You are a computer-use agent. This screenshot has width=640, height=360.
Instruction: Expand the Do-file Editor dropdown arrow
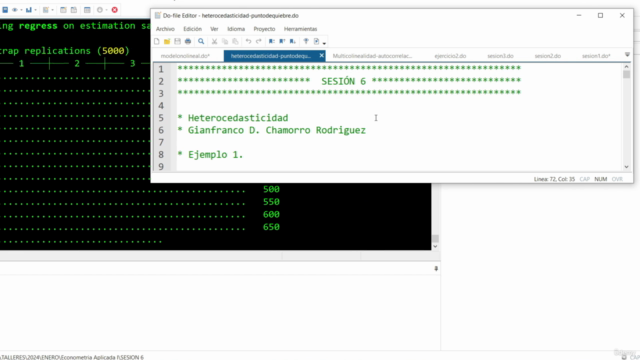coord(53,10)
